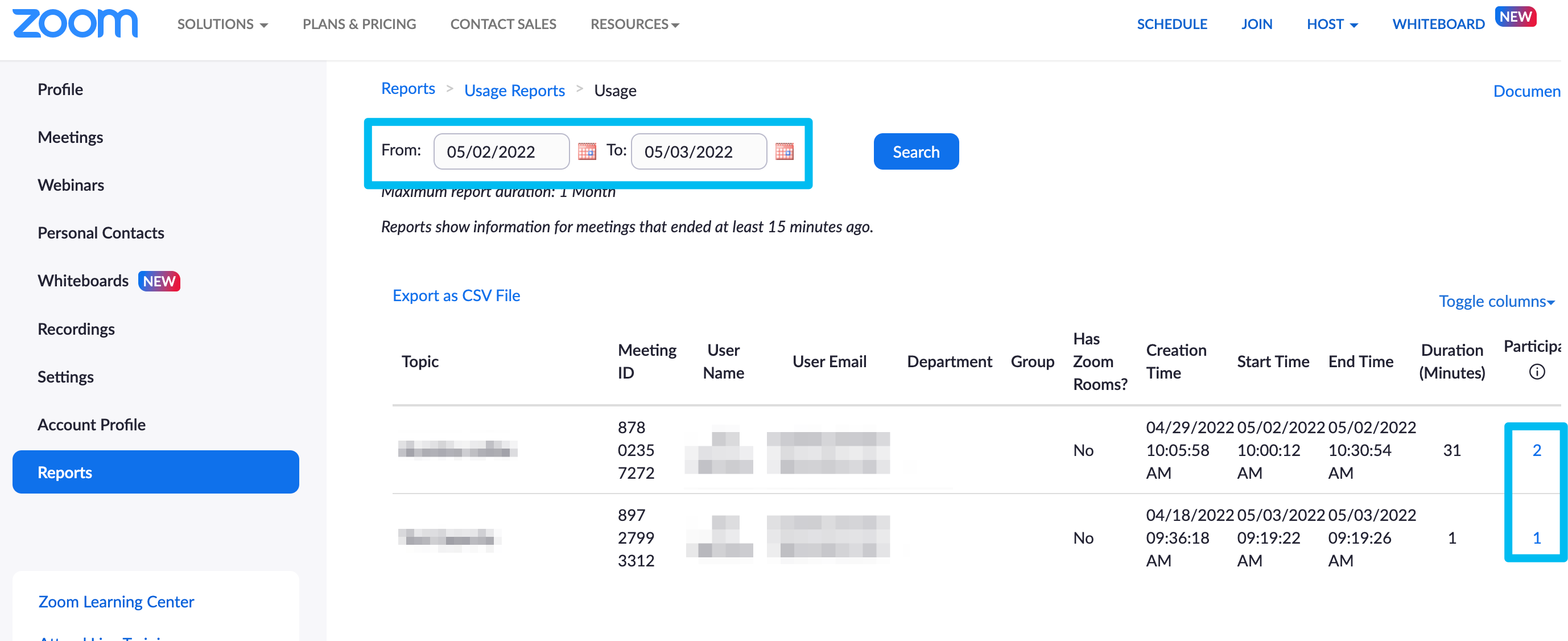
Task: Open the Document link at top right
Action: [x=1526, y=91]
